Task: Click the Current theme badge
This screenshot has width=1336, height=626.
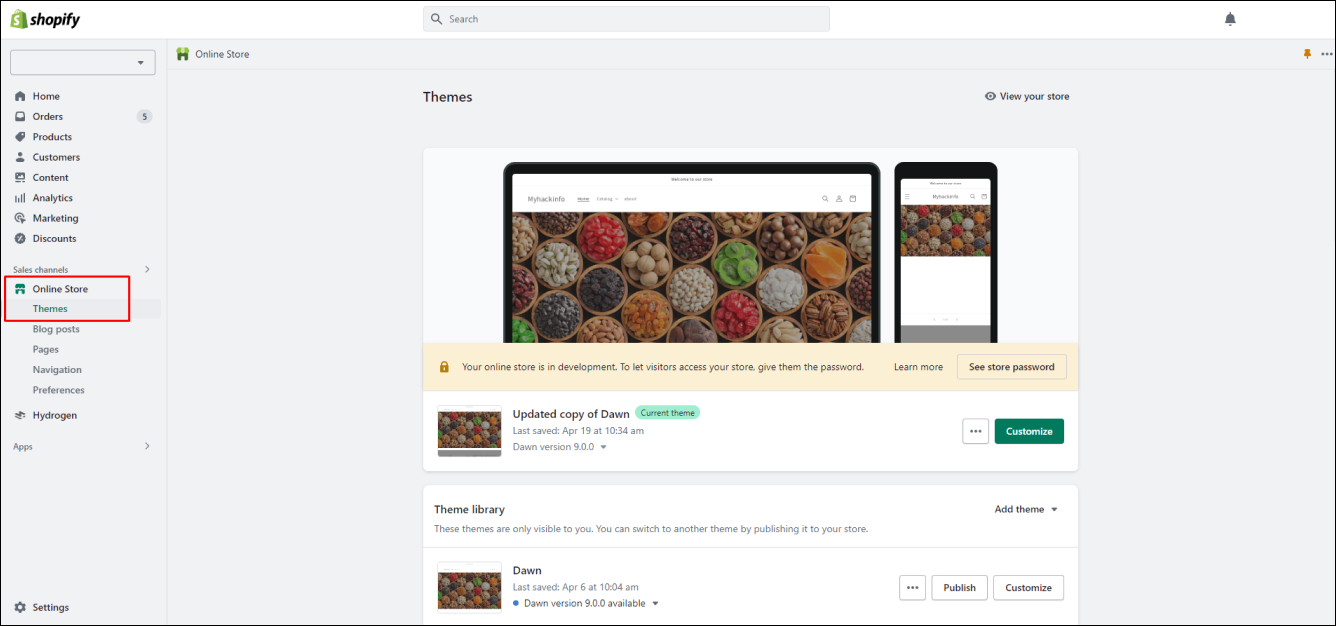Action: point(667,413)
